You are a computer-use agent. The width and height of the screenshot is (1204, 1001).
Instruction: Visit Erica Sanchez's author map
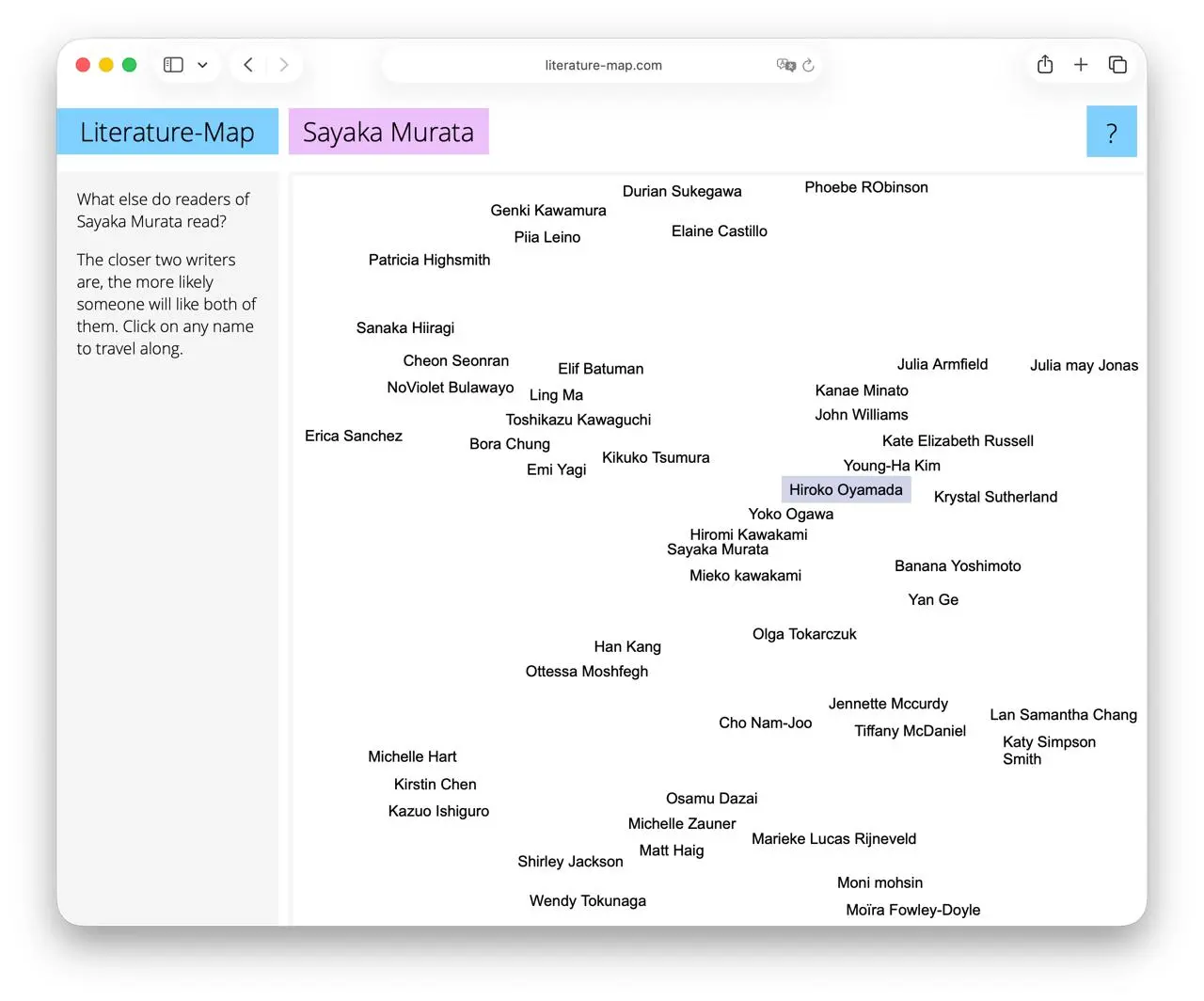pos(354,436)
